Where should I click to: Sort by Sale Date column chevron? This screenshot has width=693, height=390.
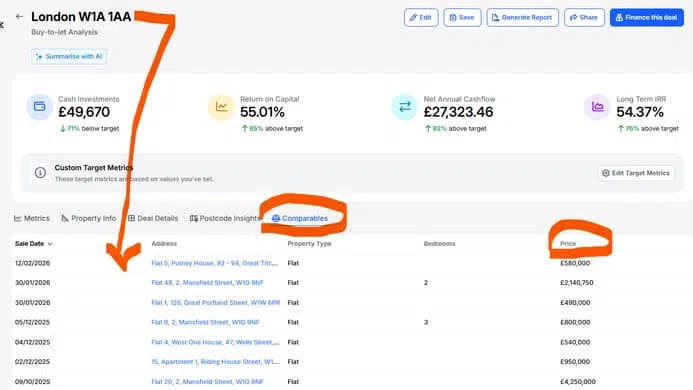[x=50, y=244]
